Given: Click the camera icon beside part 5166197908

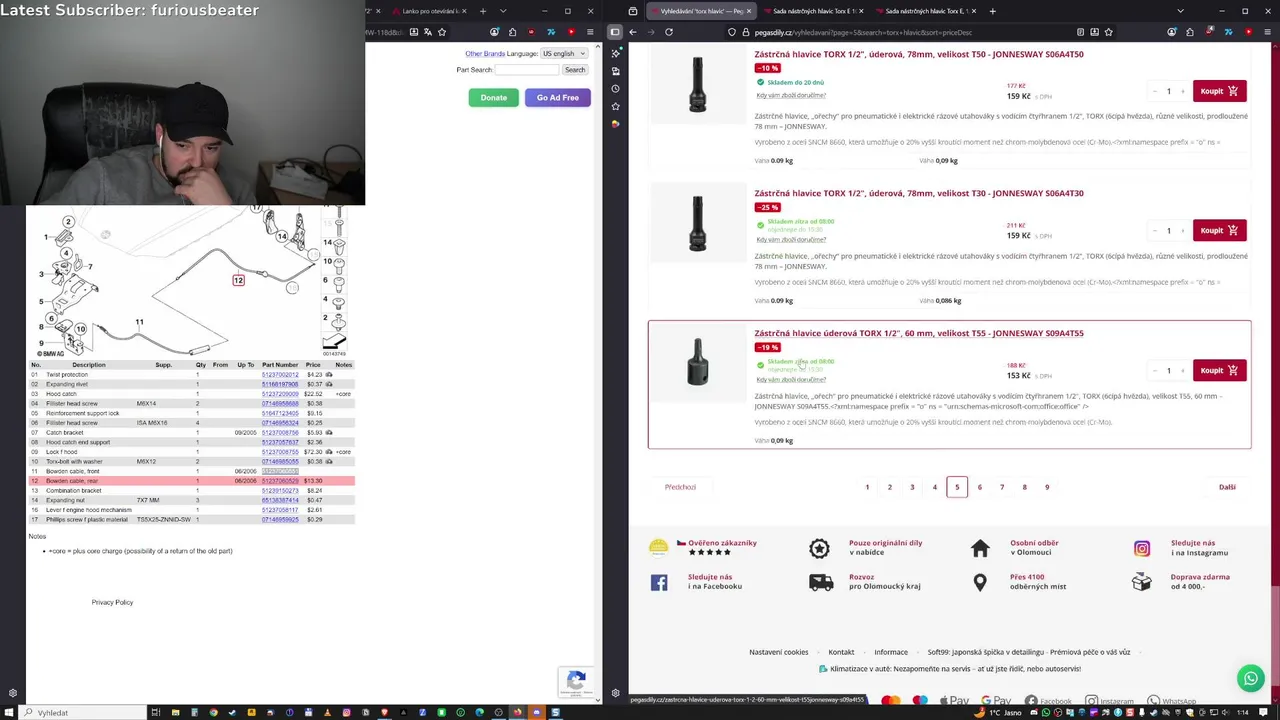Looking at the screenshot, I should pos(329,384).
